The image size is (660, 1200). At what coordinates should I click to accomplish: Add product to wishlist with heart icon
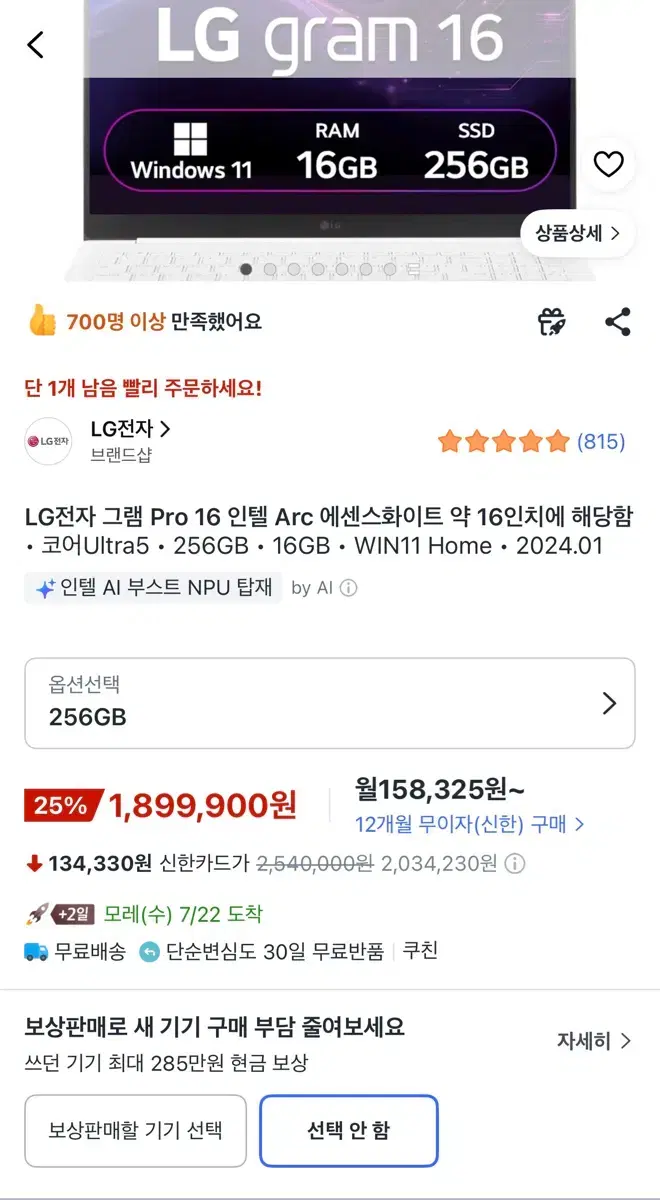(x=608, y=164)
